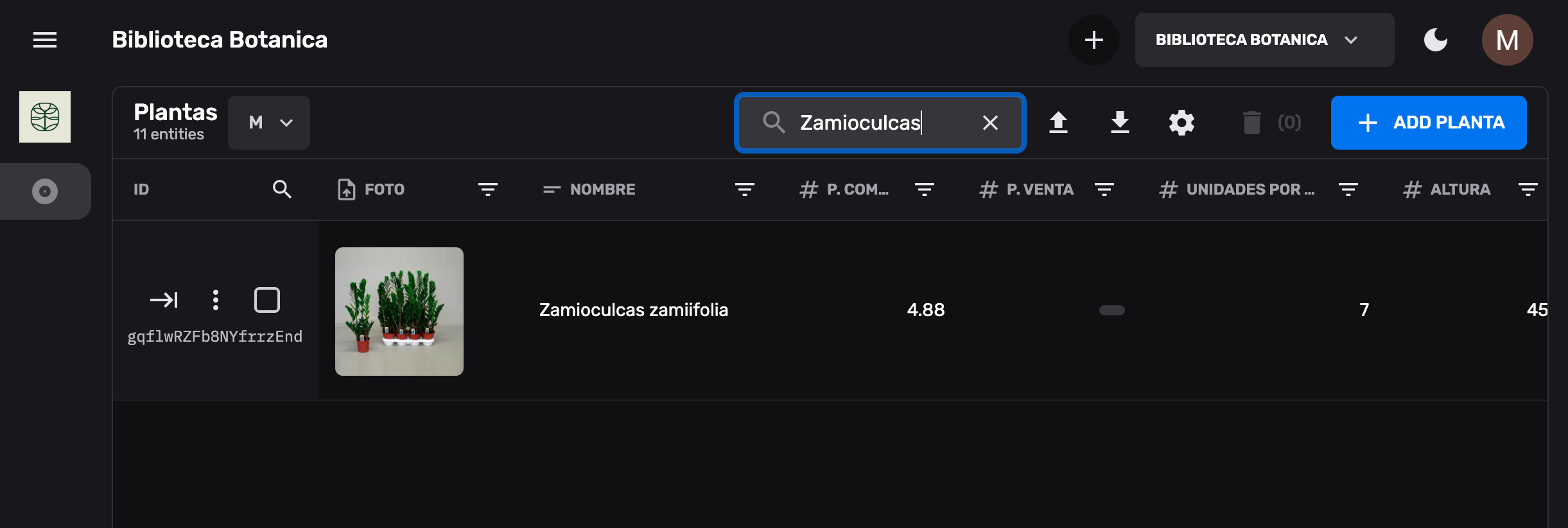
Task: Open the dark mode moon toggle
Action: pyautogui.click(x=1436, y=39)
